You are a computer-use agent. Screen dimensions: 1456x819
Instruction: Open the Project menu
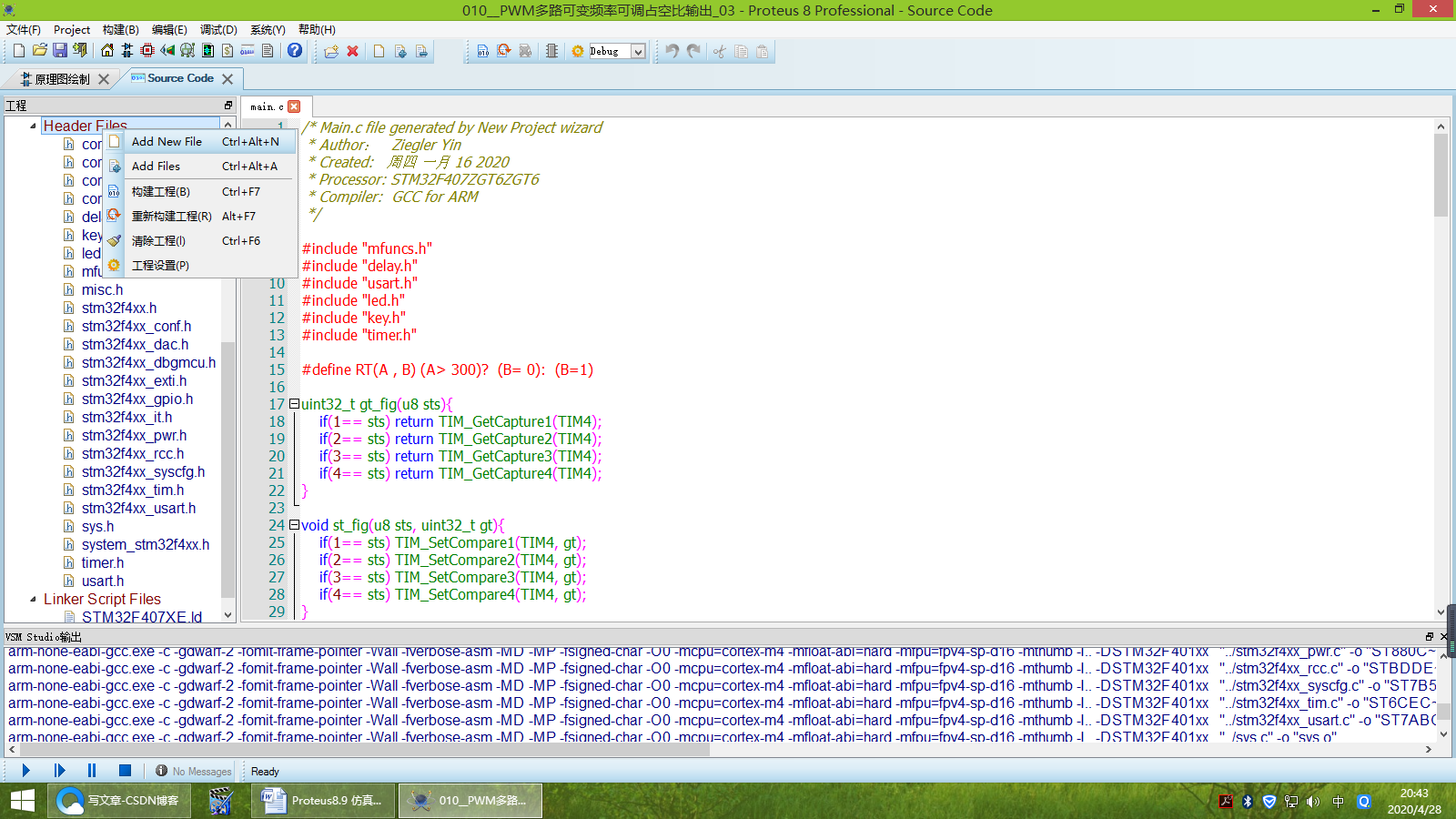[x=72, y=30]
